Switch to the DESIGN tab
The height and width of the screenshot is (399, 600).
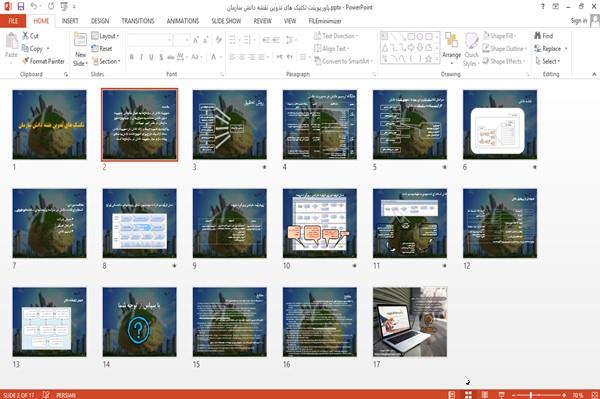tap(100, 21)
